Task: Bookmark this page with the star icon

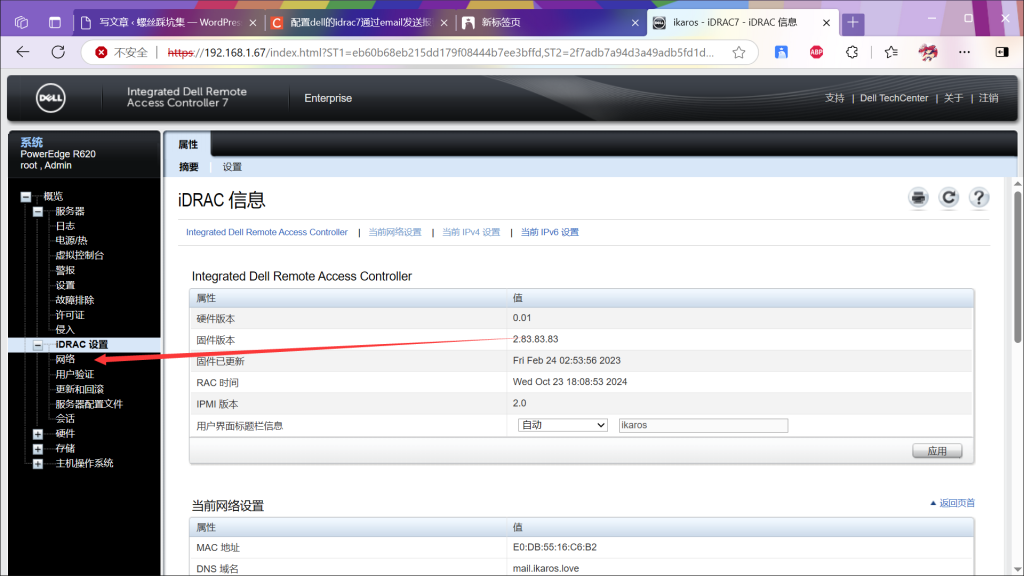Action: (x=739, y=52)
